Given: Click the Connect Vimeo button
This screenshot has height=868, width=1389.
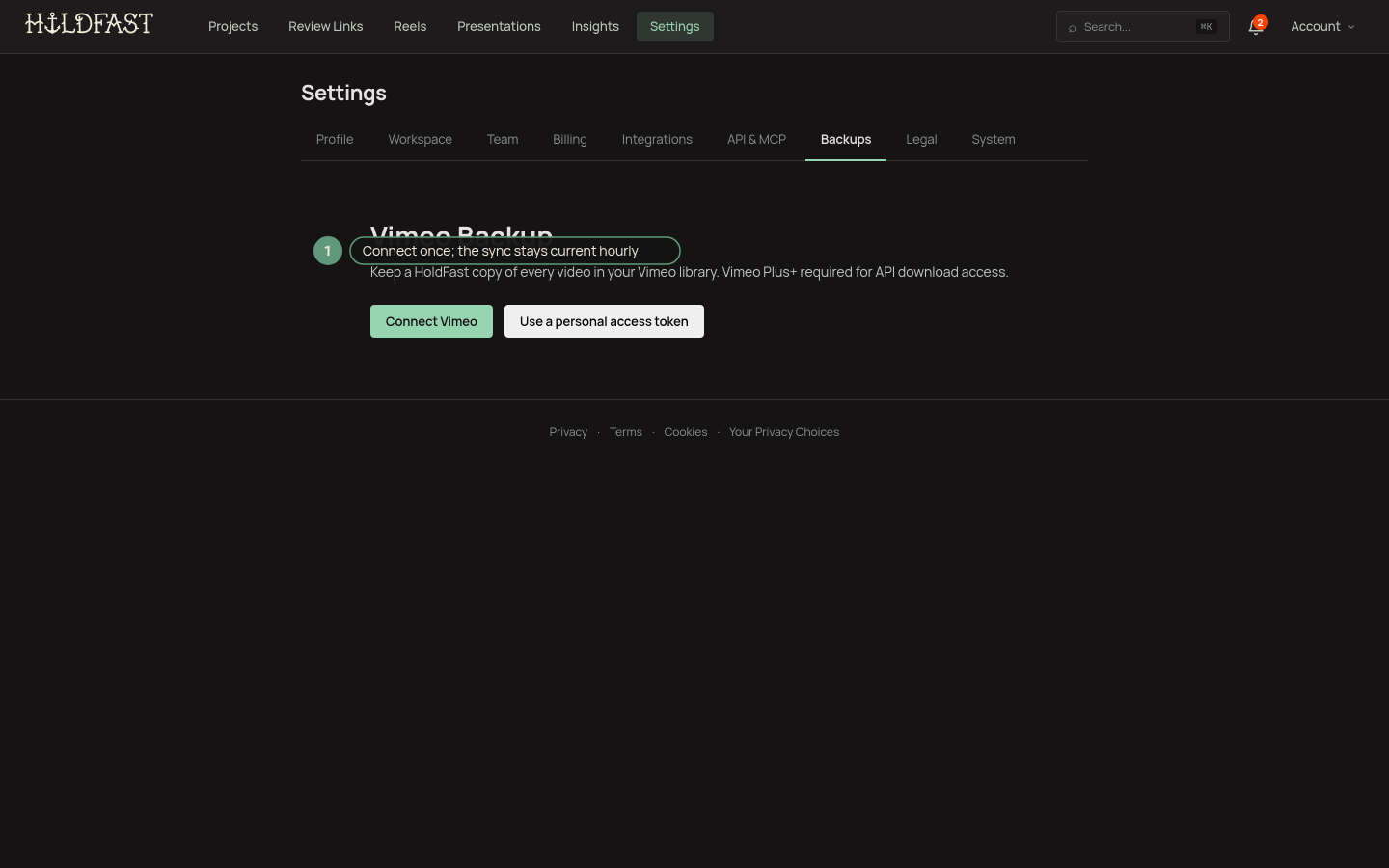Looking at the screenshot, I should coord(431,321).
